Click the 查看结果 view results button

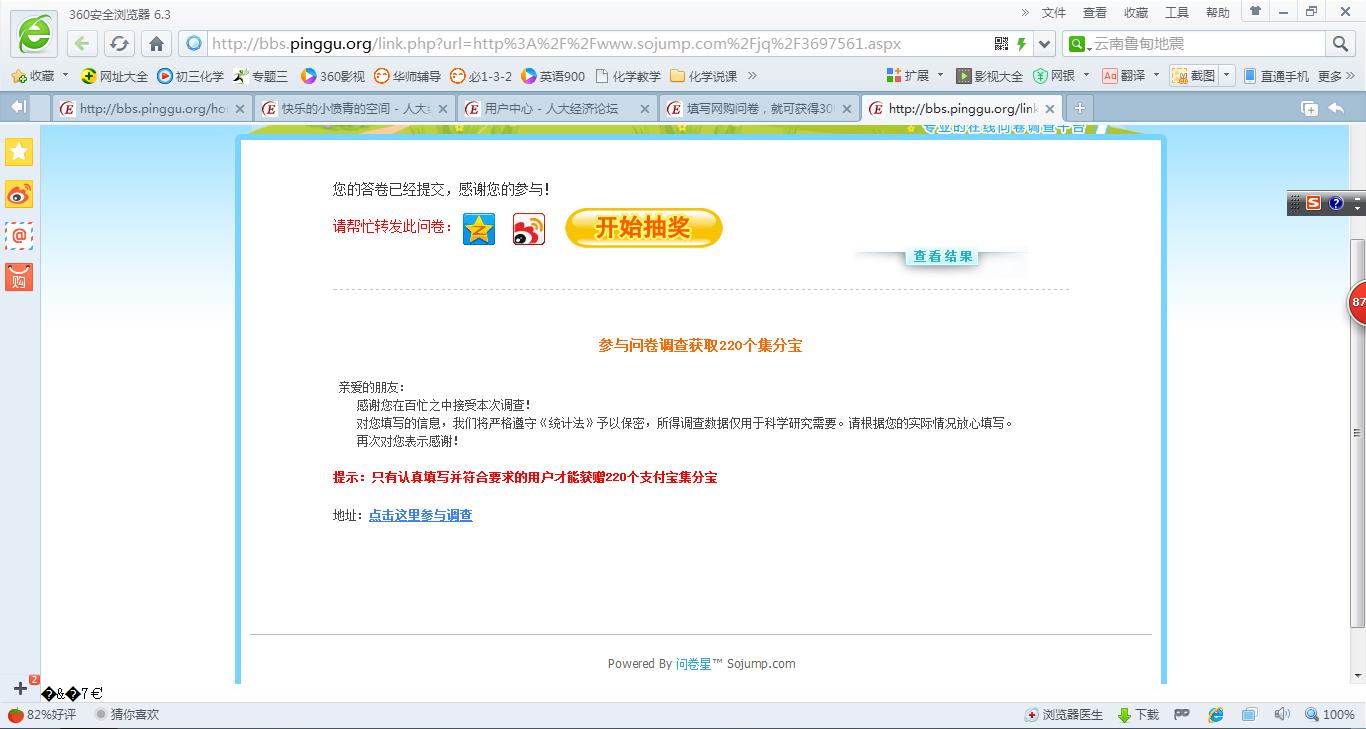click(943, 256)
